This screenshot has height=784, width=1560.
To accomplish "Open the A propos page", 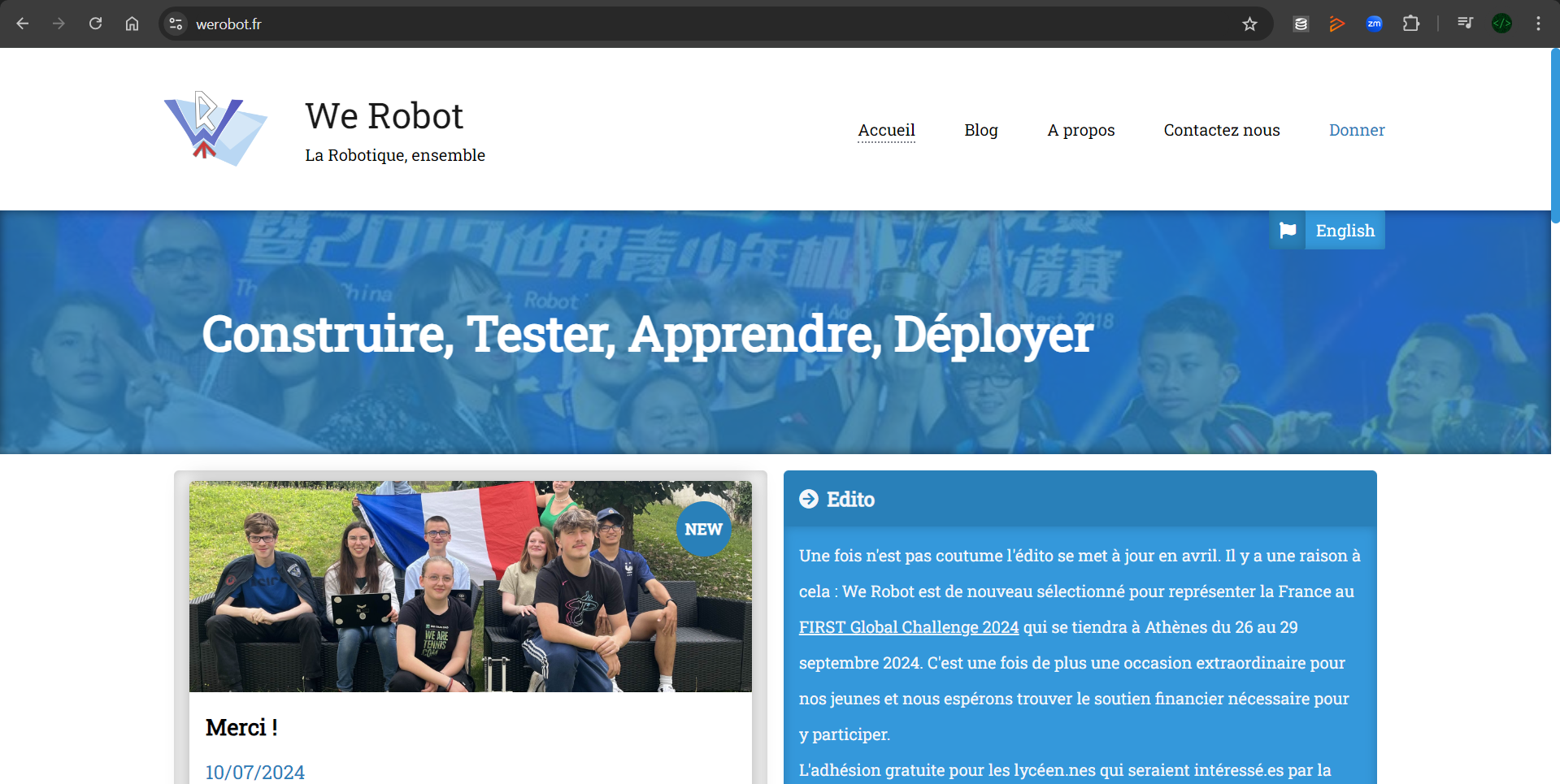I will pos(1080,130).
